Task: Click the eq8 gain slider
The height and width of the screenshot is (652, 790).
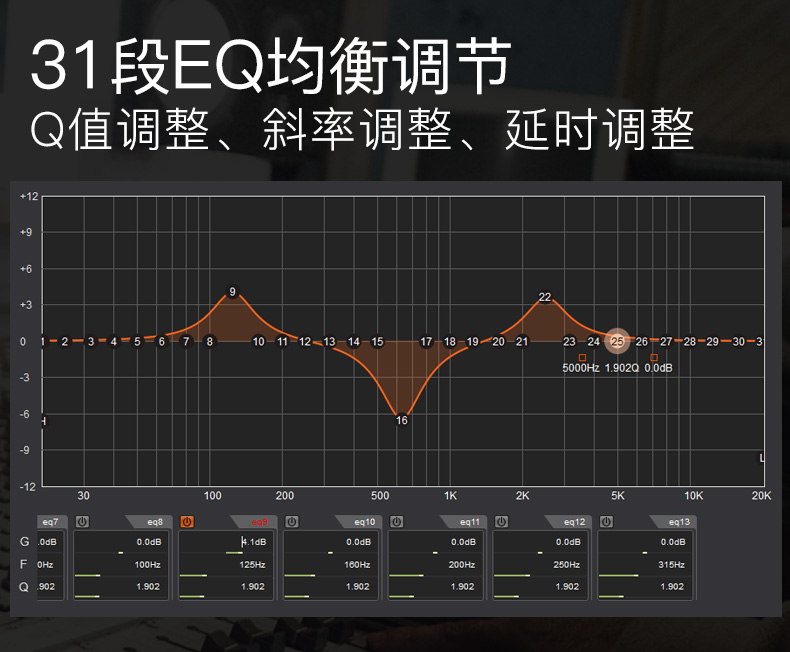Action: pos(121,552)
